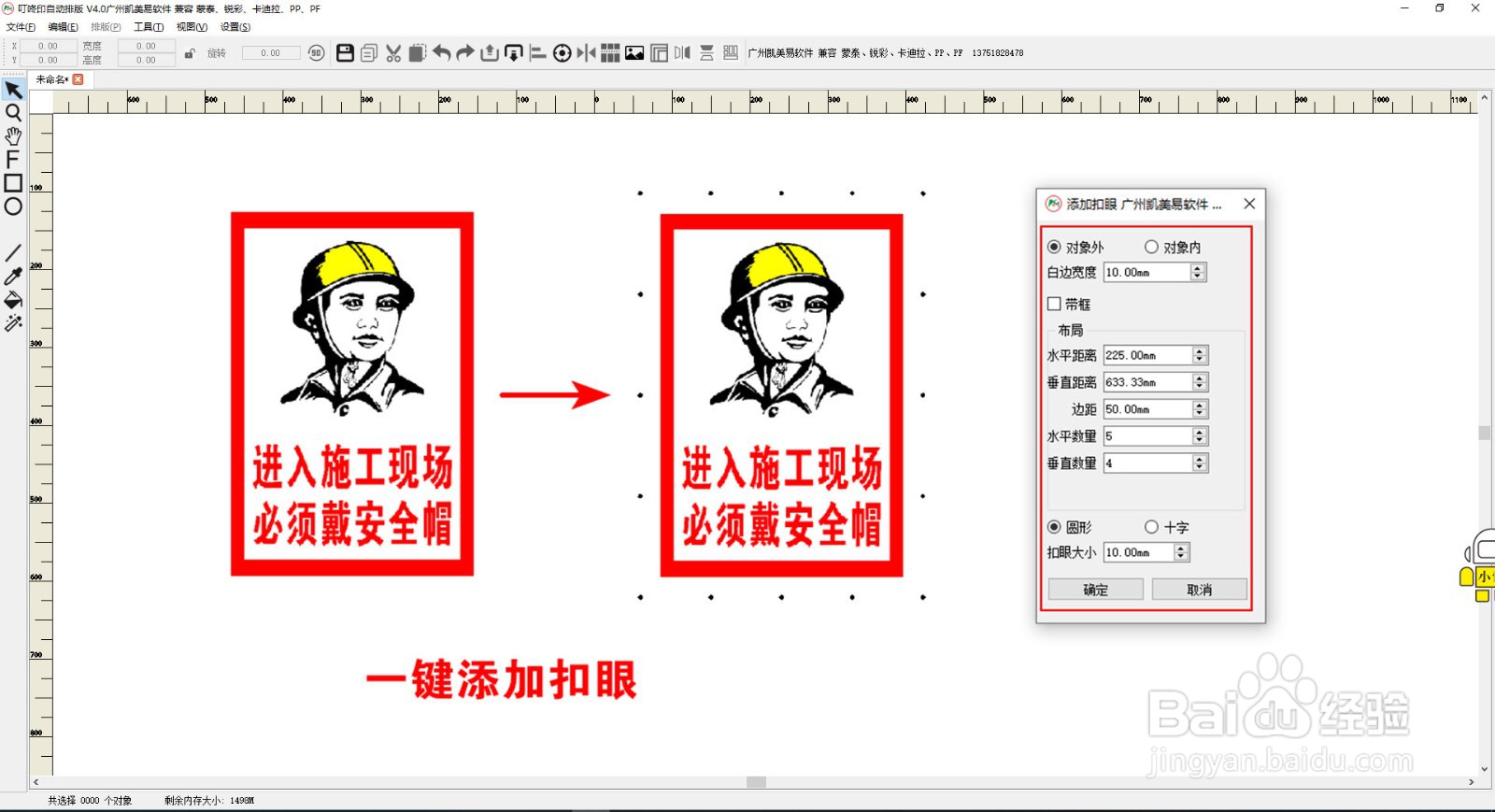Click the 扣眼大小 value field
1495x812 pixels.
click(1138, 552)
